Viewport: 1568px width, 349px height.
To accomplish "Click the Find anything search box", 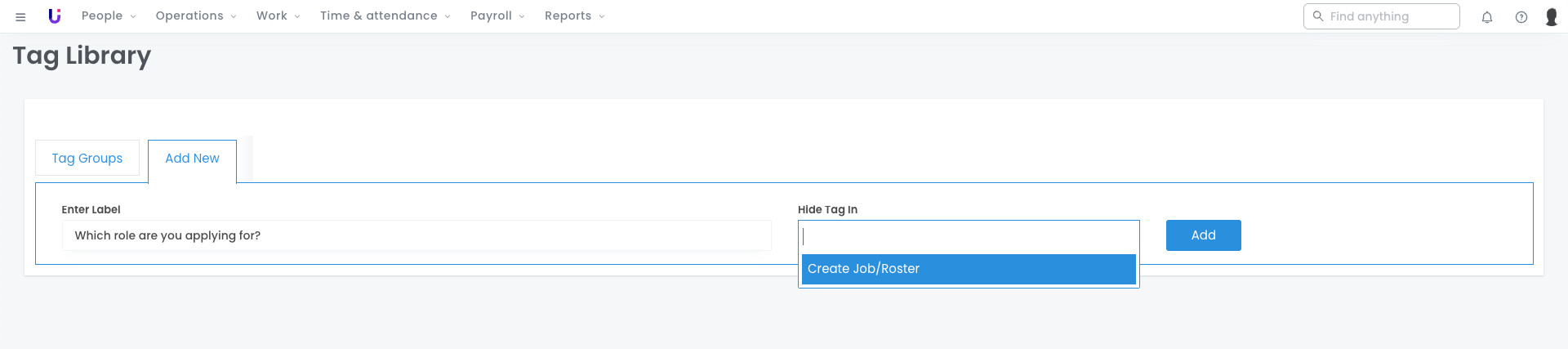I will 1388,16.
